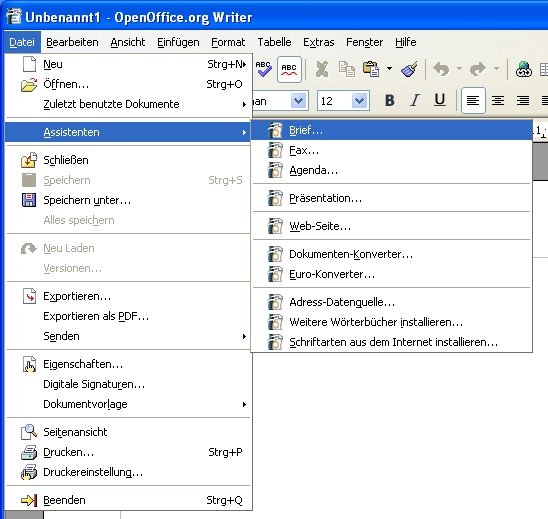Click the Web-Seite wizard icon

point(275,226)
